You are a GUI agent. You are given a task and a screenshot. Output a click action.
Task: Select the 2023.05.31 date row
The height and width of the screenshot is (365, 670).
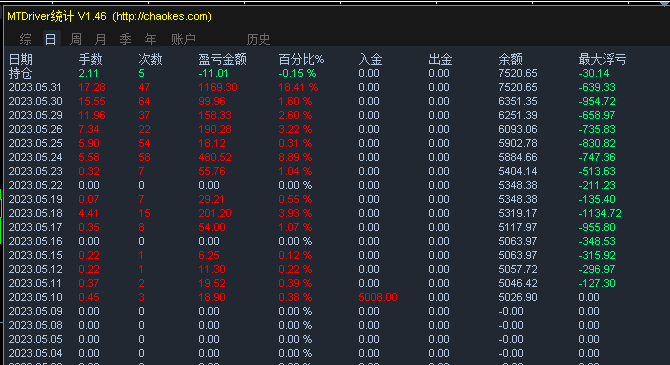pos(35,88)
